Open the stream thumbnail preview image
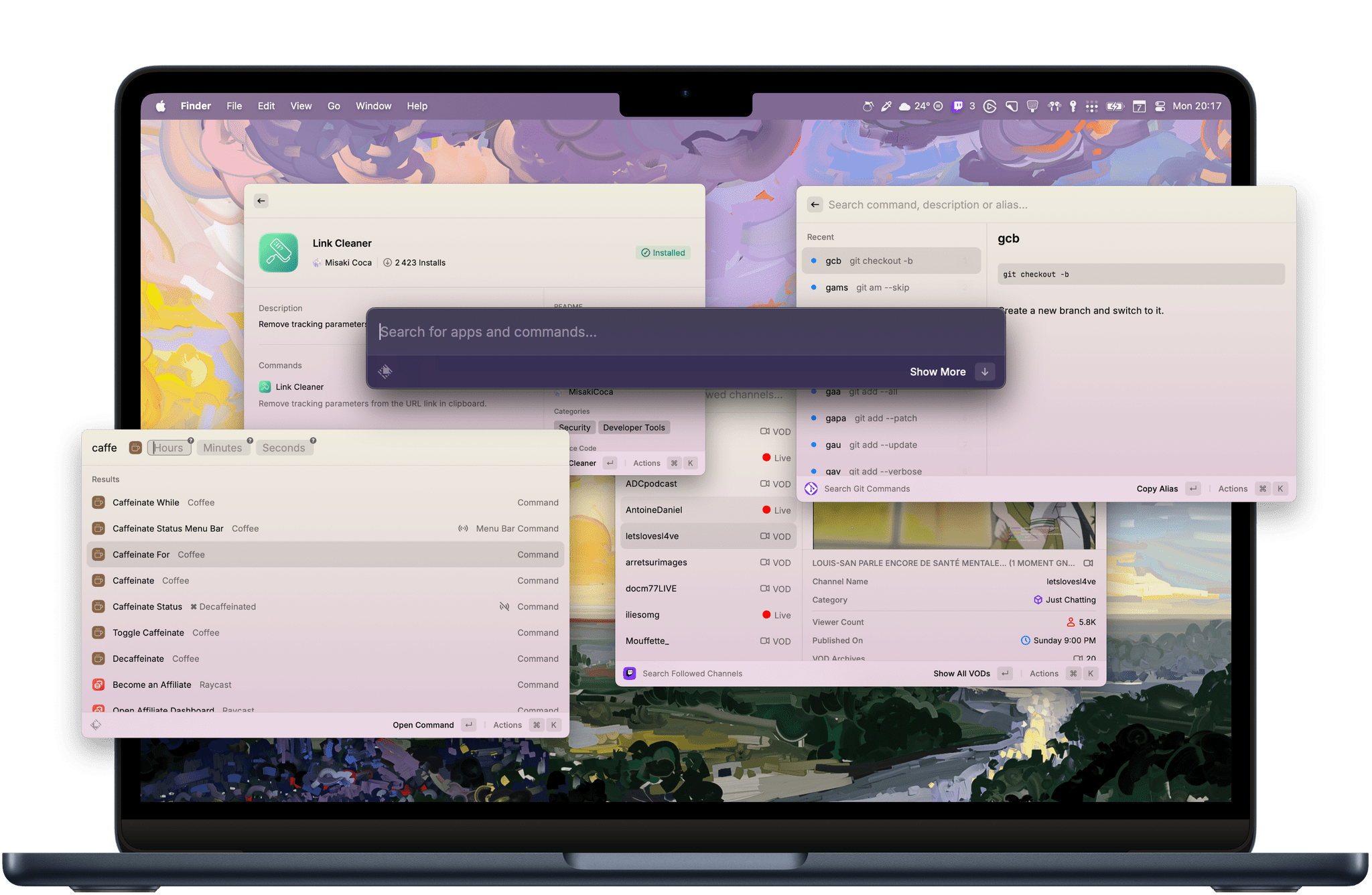Image resolution: width=1372 pixels, height=895 pixels. [x=954, y=526]
